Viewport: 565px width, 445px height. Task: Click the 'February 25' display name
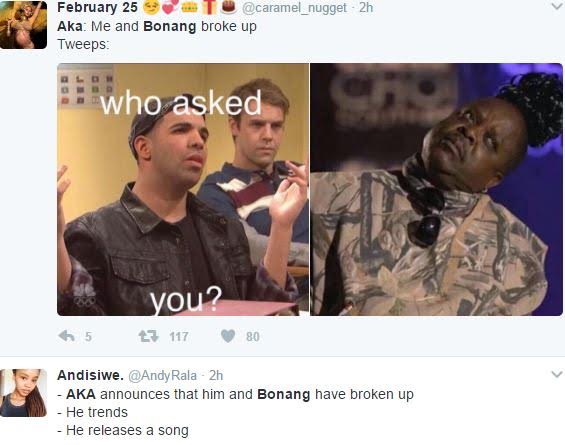(97, 7)
